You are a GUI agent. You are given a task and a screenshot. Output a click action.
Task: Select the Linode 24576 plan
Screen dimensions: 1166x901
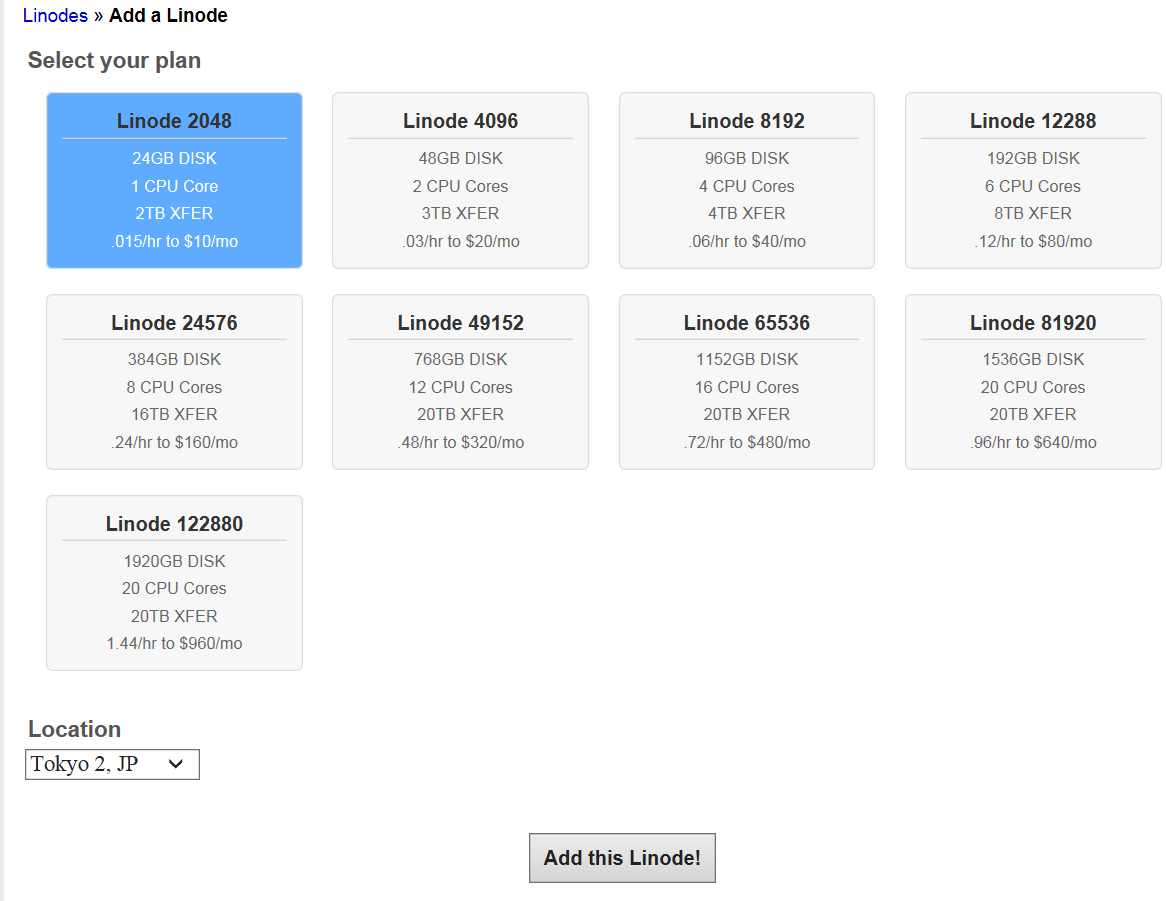click(x=174, y=382)
